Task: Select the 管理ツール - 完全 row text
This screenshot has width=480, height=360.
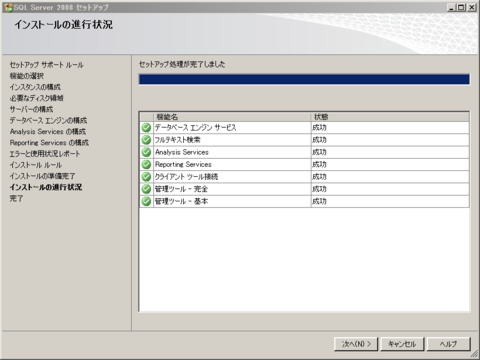Action: [x=181, y=189]
